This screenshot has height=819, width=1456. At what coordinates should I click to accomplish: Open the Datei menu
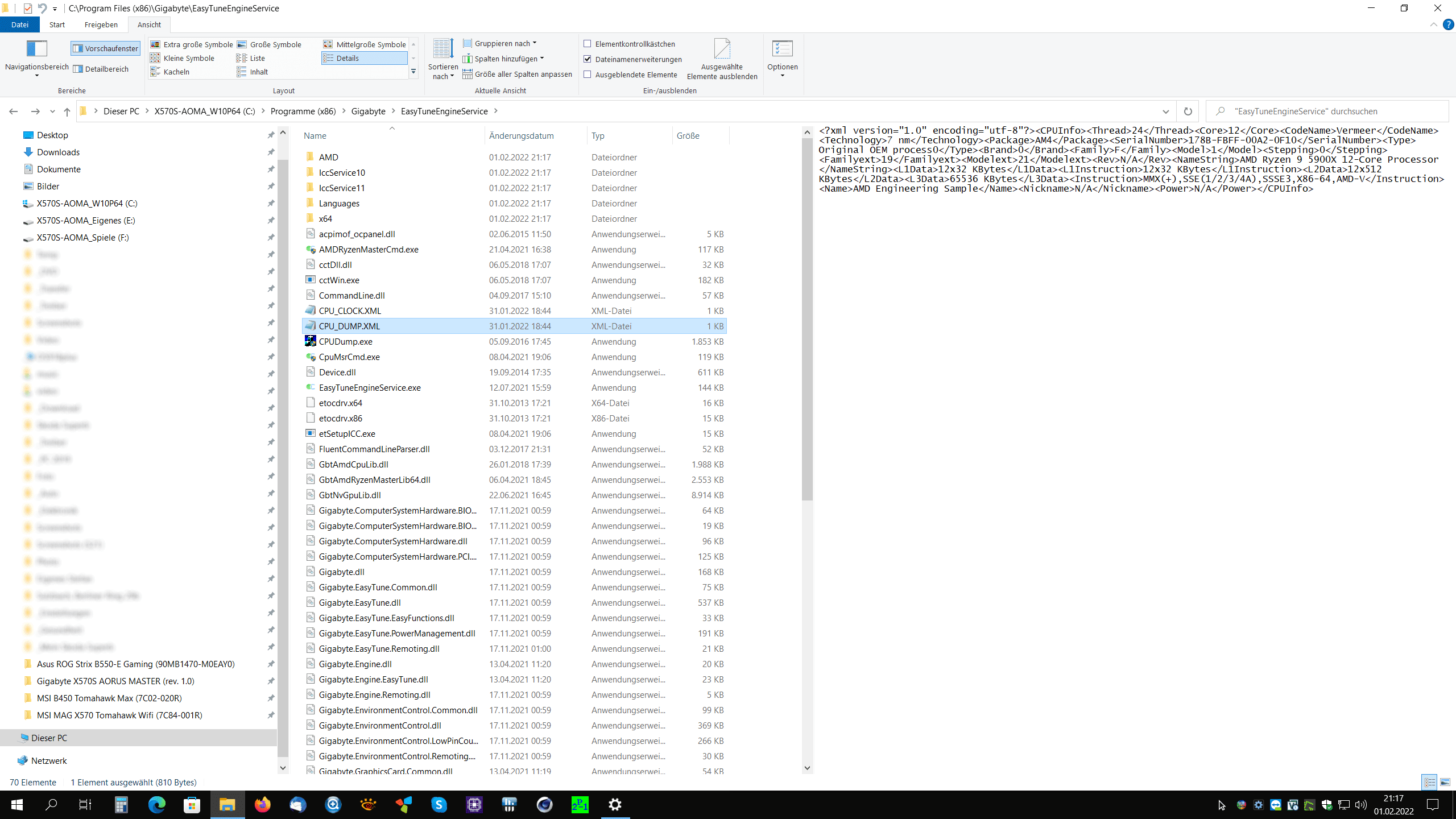click(x=19, y=24)
